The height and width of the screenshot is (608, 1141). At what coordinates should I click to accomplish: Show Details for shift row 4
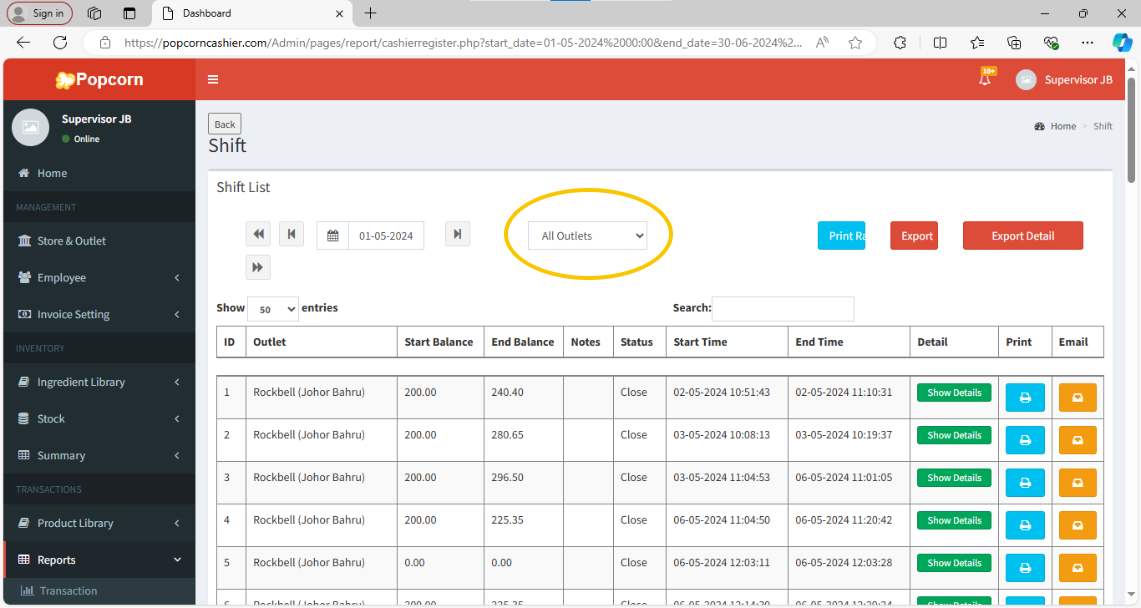[954, 520]
